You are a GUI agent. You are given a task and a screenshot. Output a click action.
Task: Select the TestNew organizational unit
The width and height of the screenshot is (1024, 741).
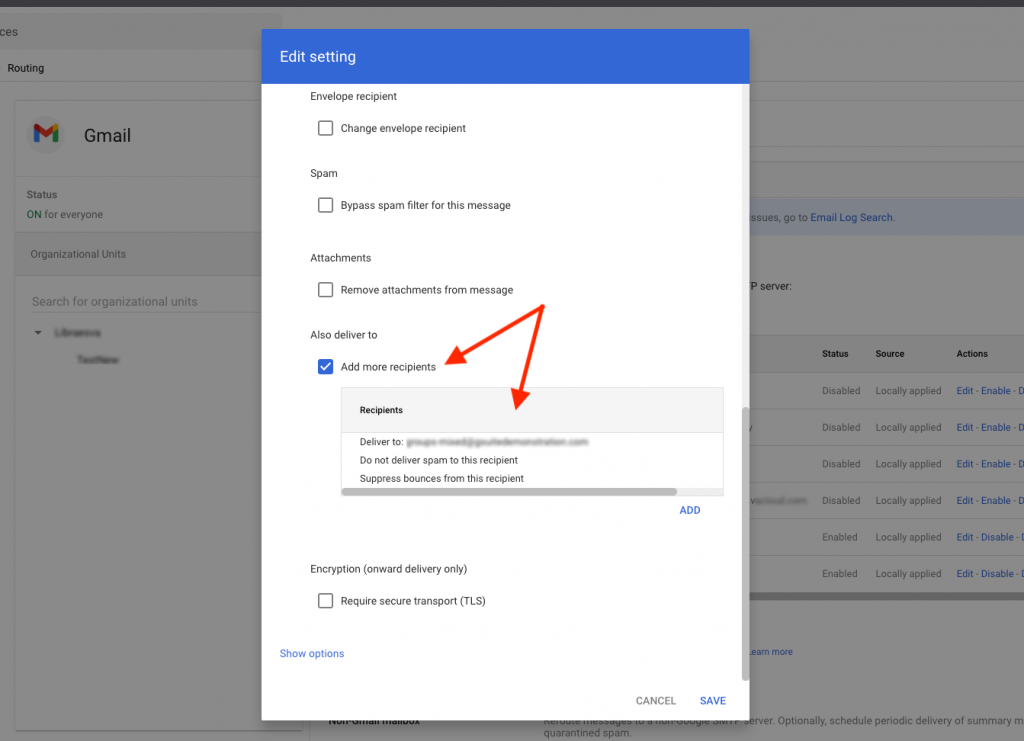click(x=98, y=359)
